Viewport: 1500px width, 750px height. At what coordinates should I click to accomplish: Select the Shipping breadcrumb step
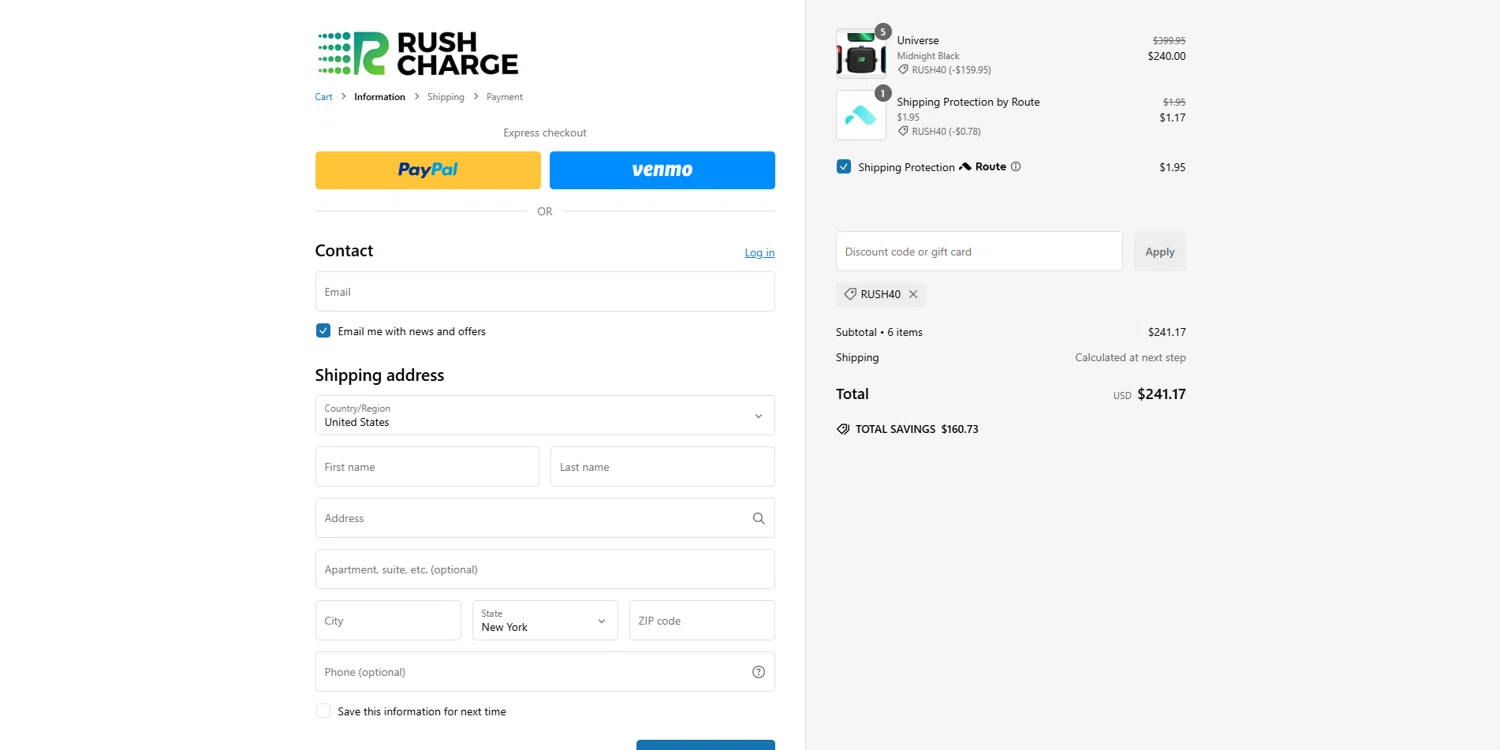(446, 97)
